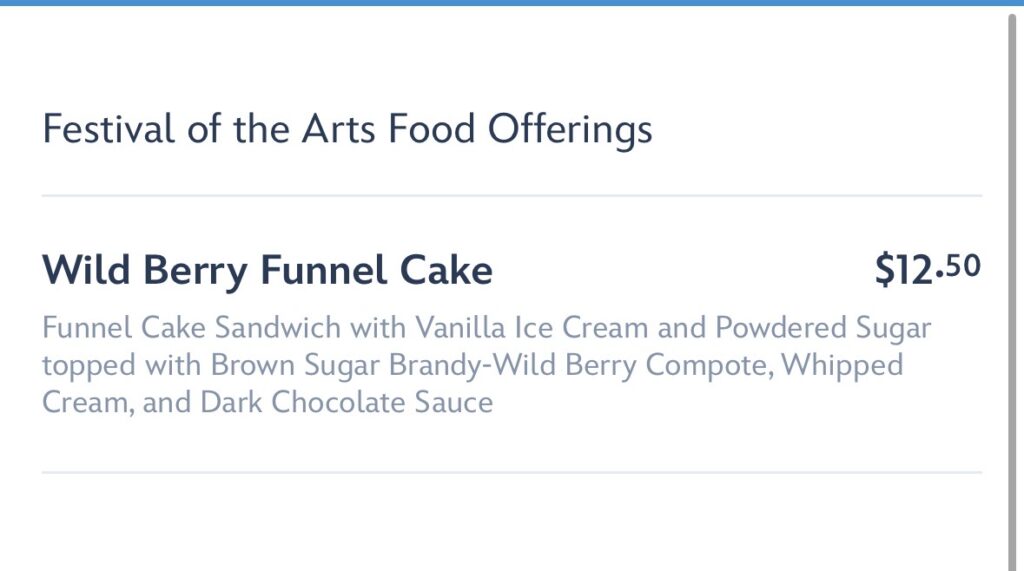Click "Whipped" at the end of the second line
1024x571 pixels.
click(841, 365)
